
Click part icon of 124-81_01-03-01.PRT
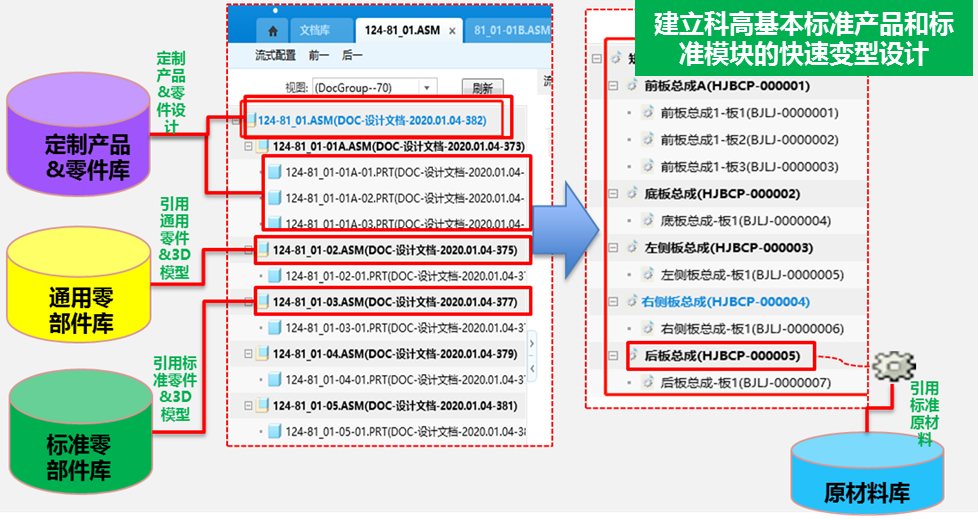pos(274,327)
